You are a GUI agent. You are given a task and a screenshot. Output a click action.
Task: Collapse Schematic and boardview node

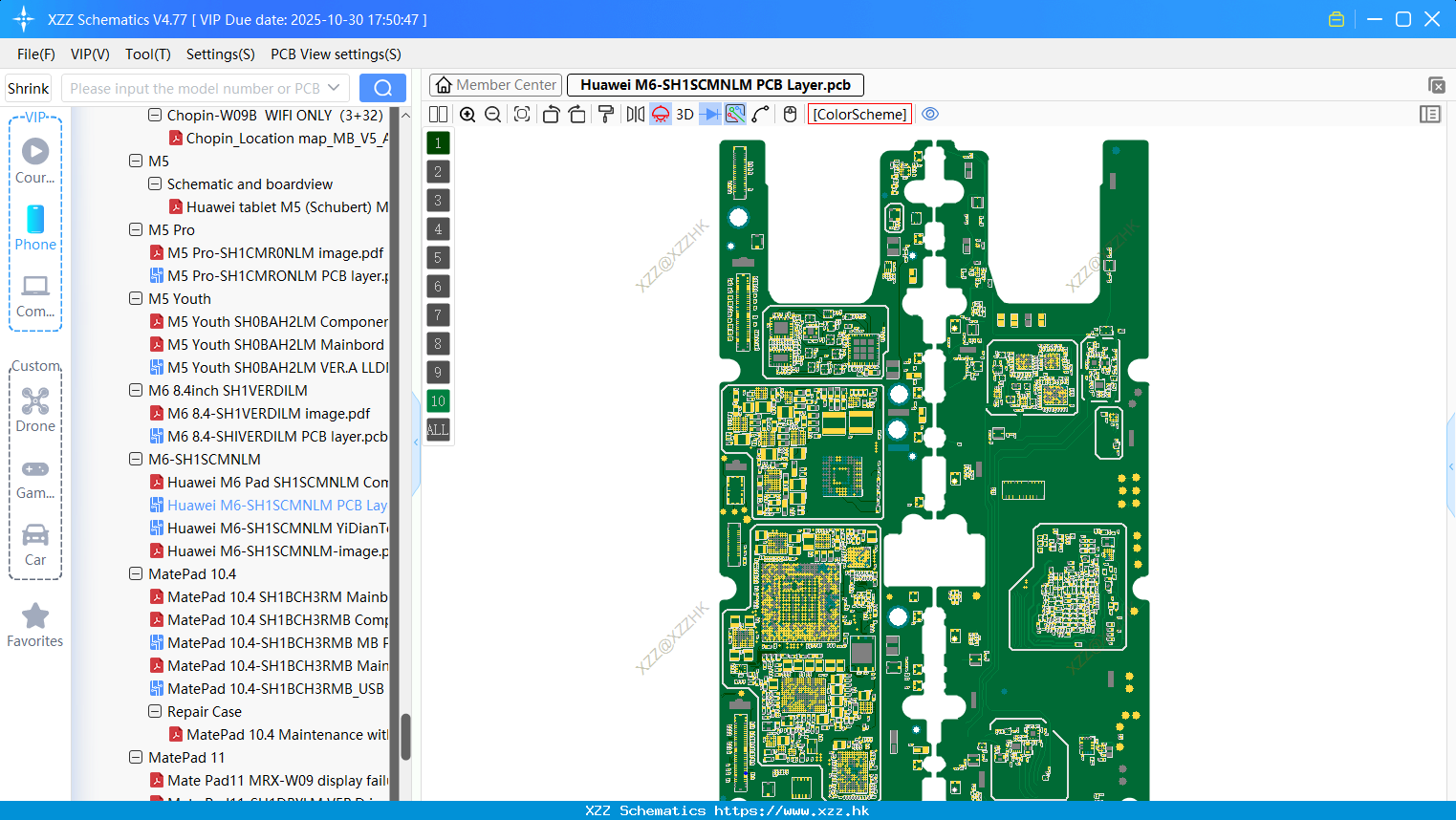pyautogui.click(x=155, y=183)
